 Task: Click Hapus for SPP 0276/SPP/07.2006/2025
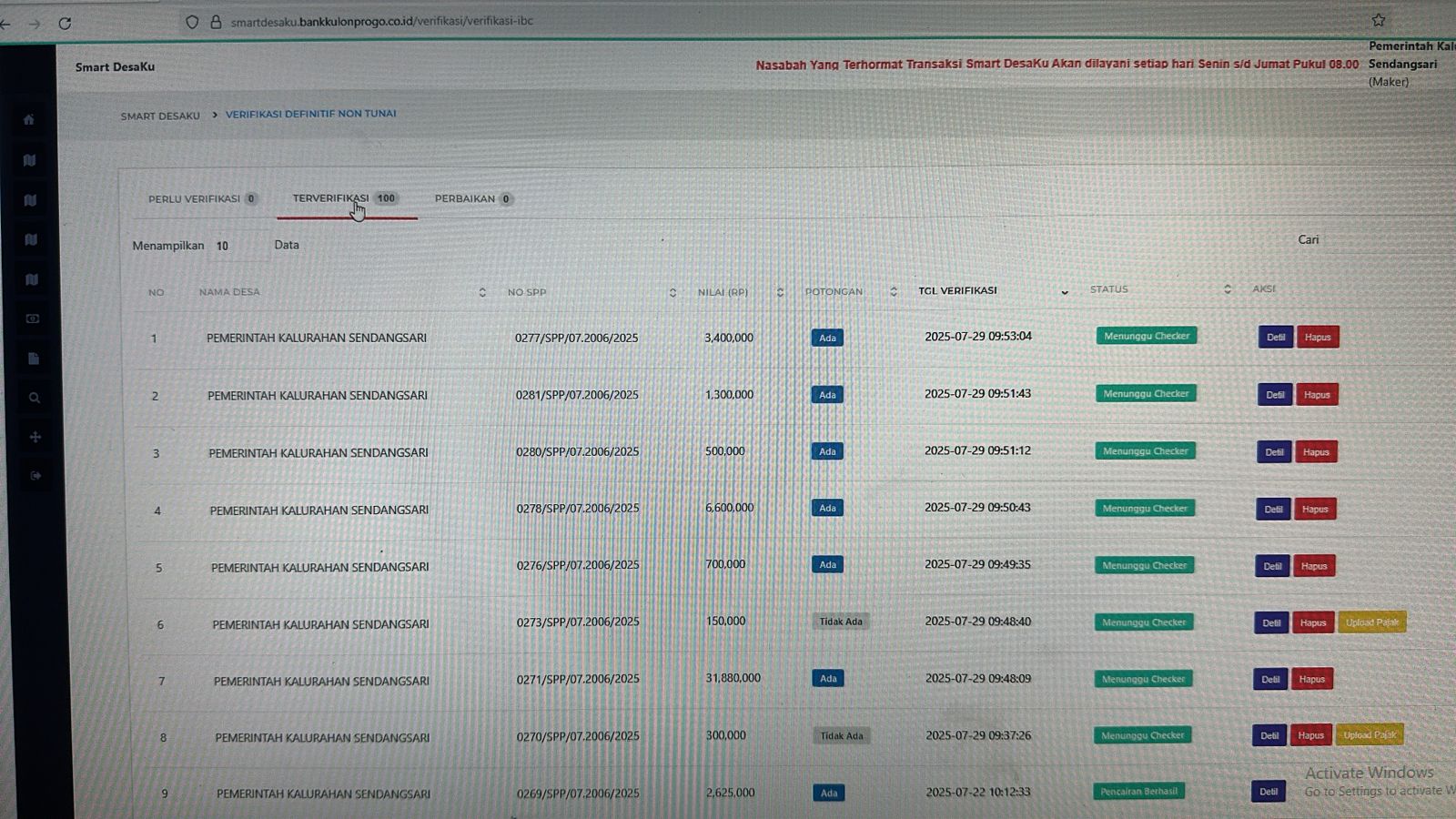(x=1314, y=566)
